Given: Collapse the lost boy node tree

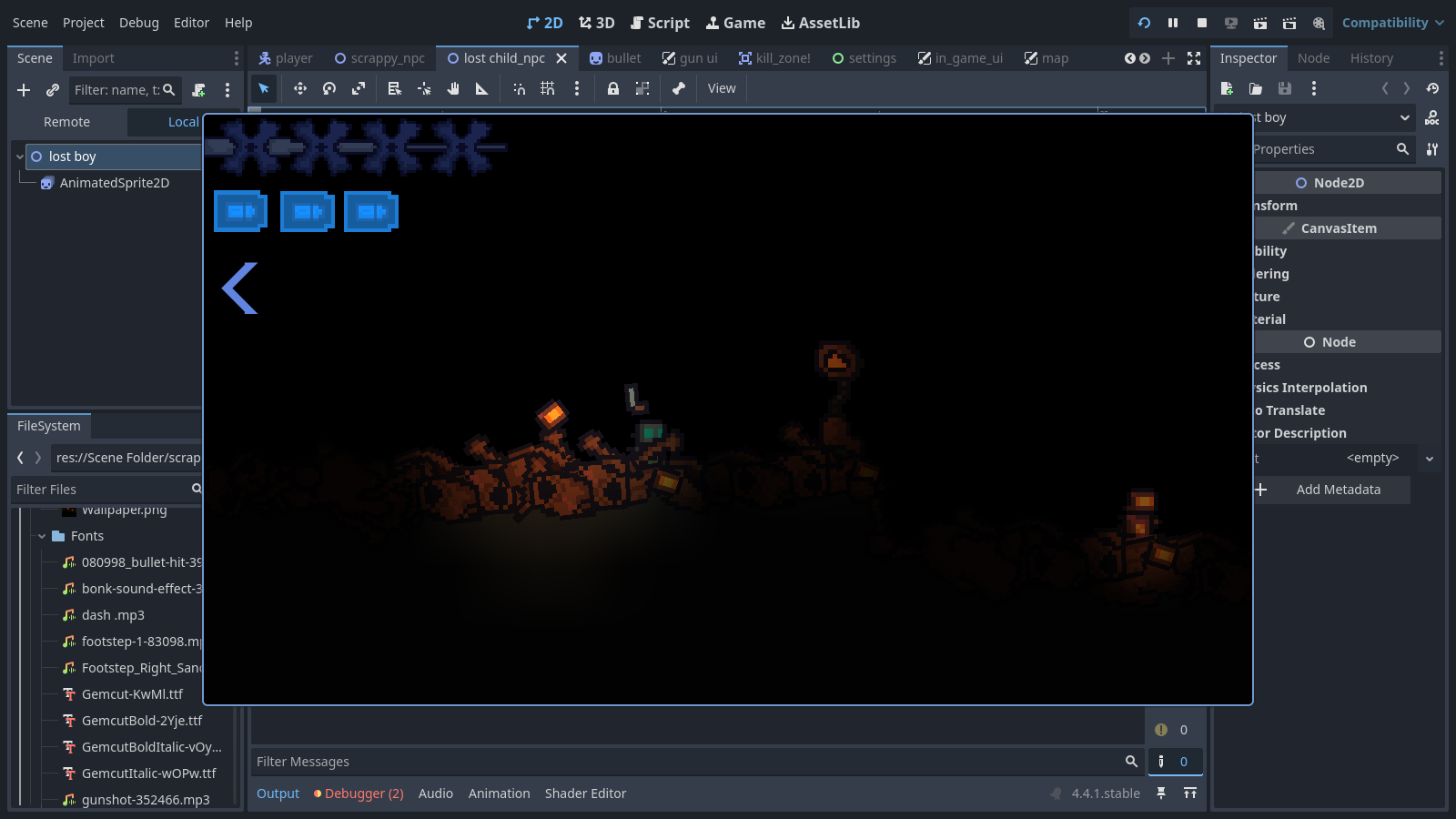Looking at the screenshot, I should (20, 157).
